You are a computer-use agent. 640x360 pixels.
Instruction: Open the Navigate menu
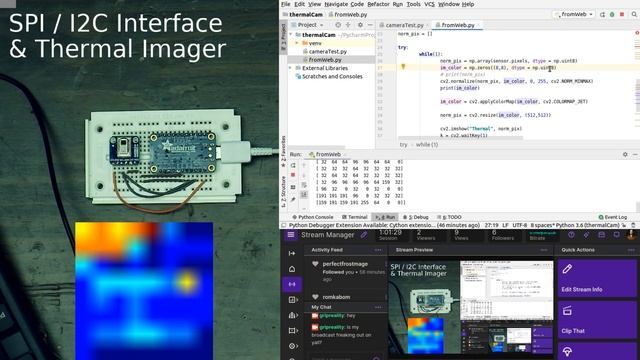click(336, 4)
